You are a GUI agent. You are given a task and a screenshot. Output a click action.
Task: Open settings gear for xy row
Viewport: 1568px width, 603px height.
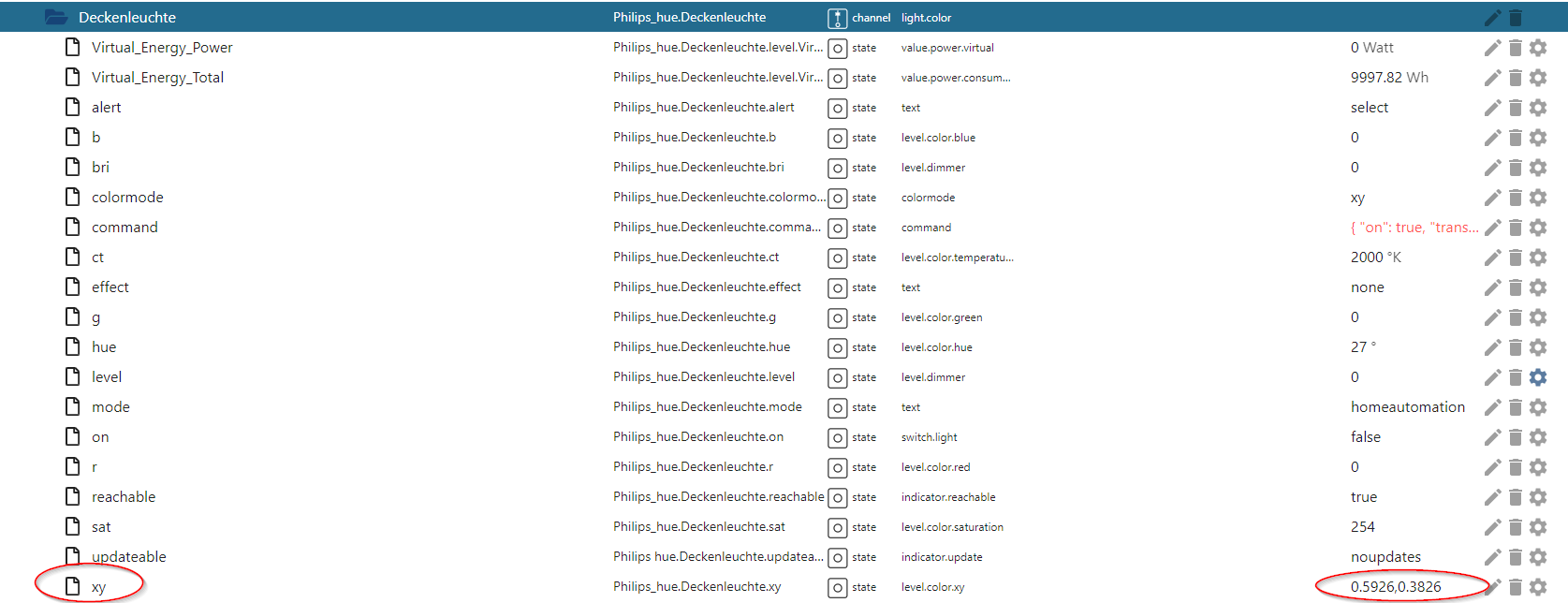point(1538,587)
